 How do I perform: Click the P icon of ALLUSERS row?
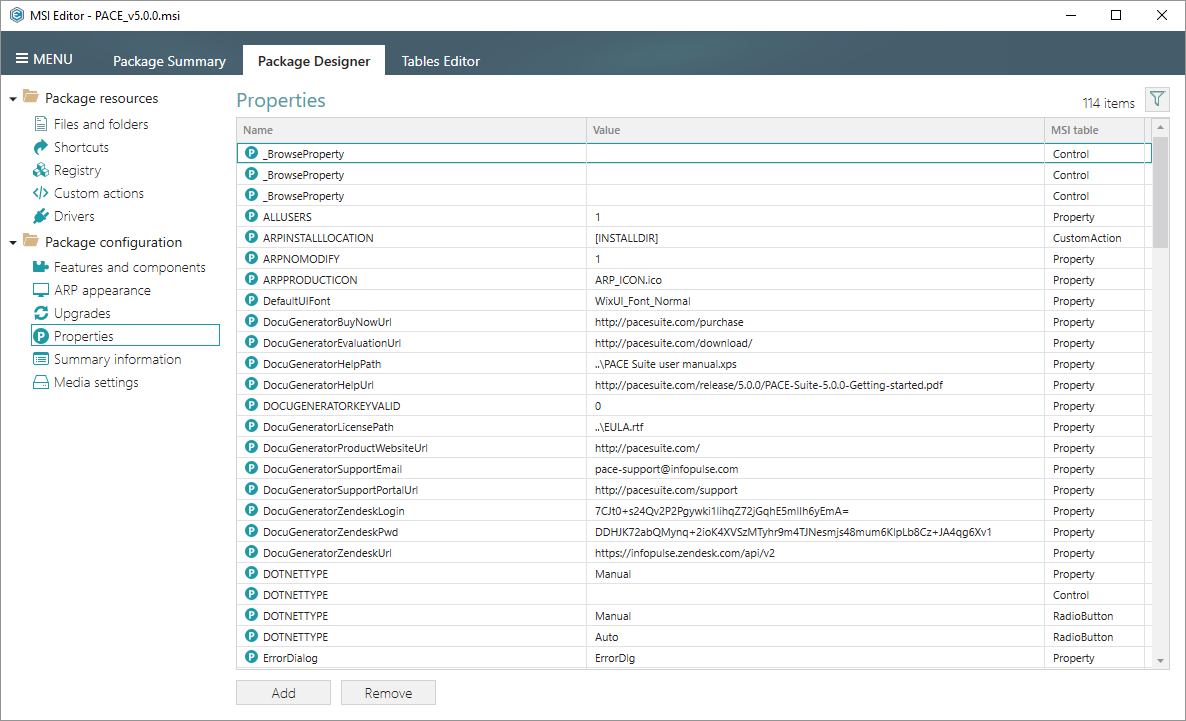[252, 216]
